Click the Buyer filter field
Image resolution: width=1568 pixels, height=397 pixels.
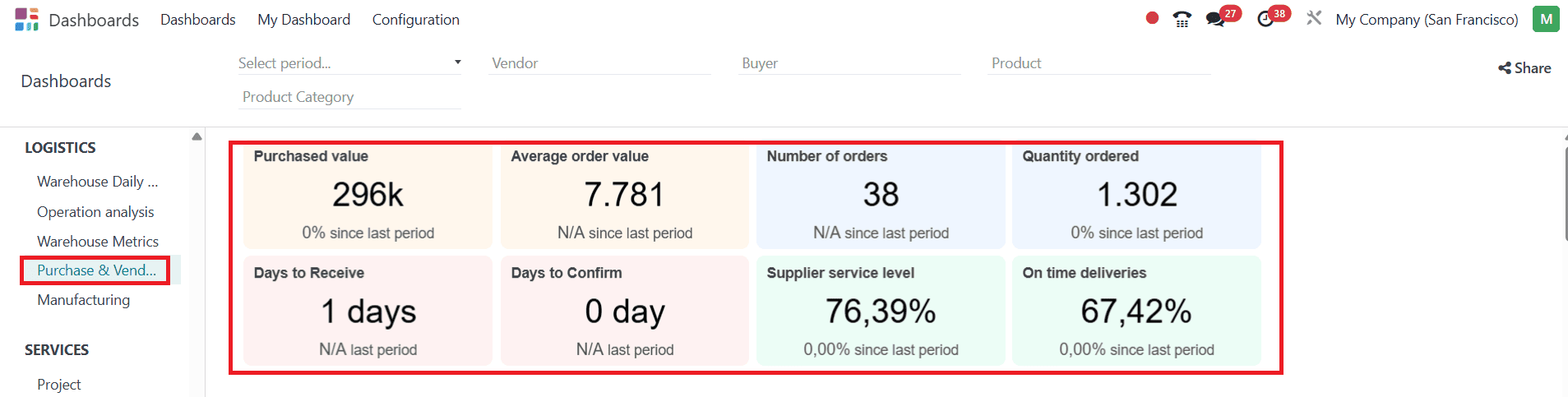(849, 62)
